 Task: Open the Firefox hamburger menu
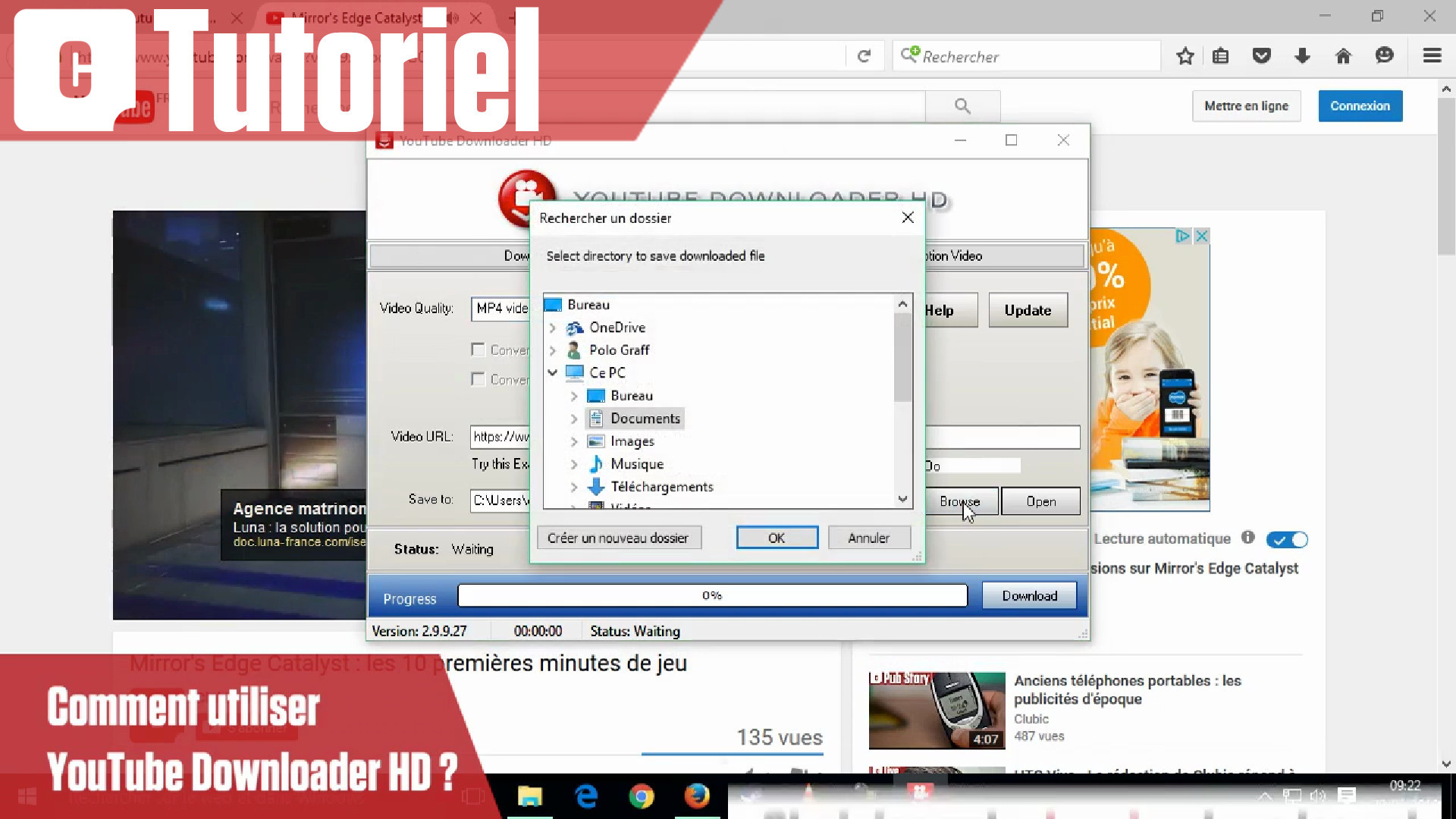[1432, 55]
